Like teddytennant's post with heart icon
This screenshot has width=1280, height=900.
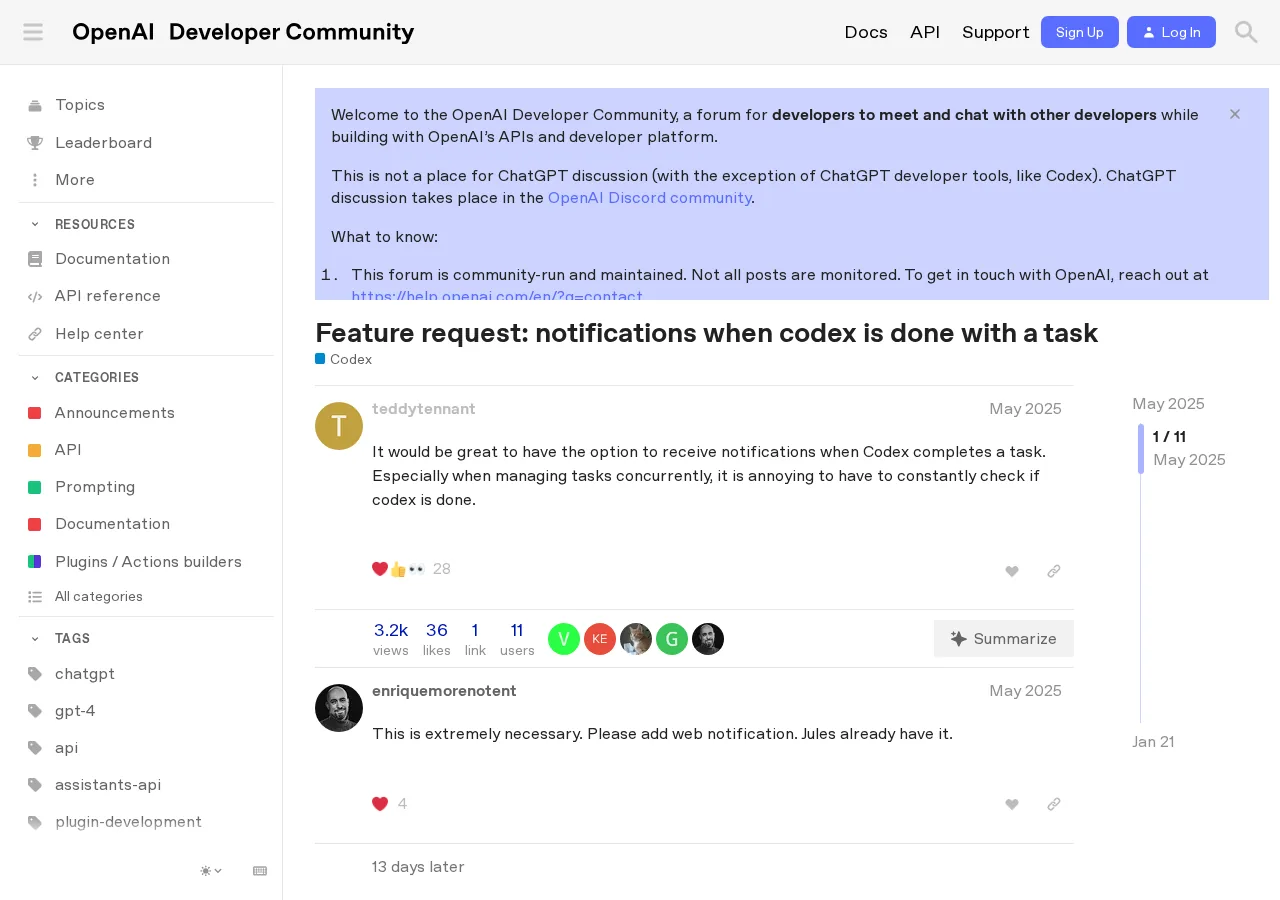pyautogui.click(x=1012, y=571)
